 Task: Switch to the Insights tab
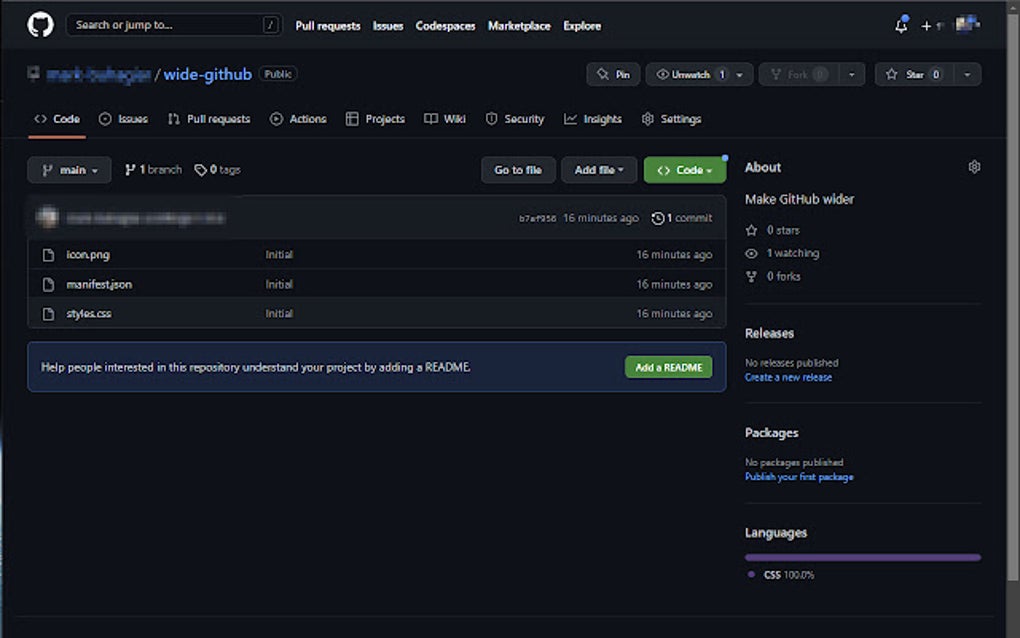click(593, 118)
